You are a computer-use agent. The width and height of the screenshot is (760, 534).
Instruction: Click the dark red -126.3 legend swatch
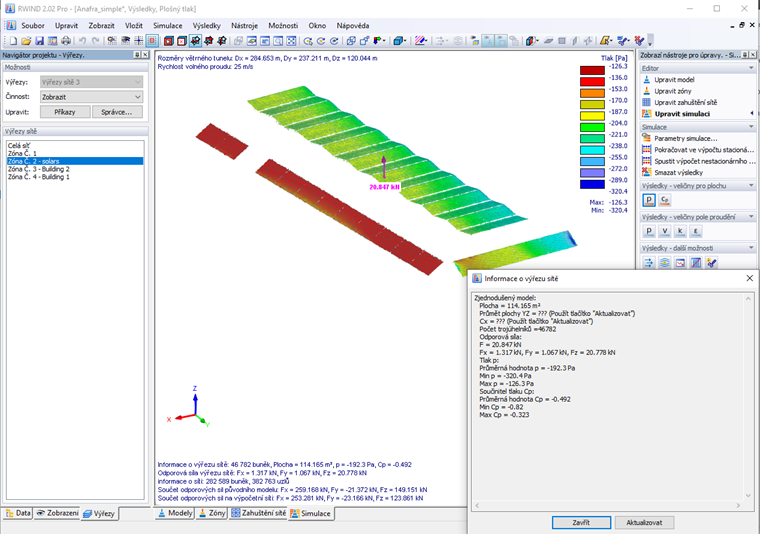coord(592,70)
